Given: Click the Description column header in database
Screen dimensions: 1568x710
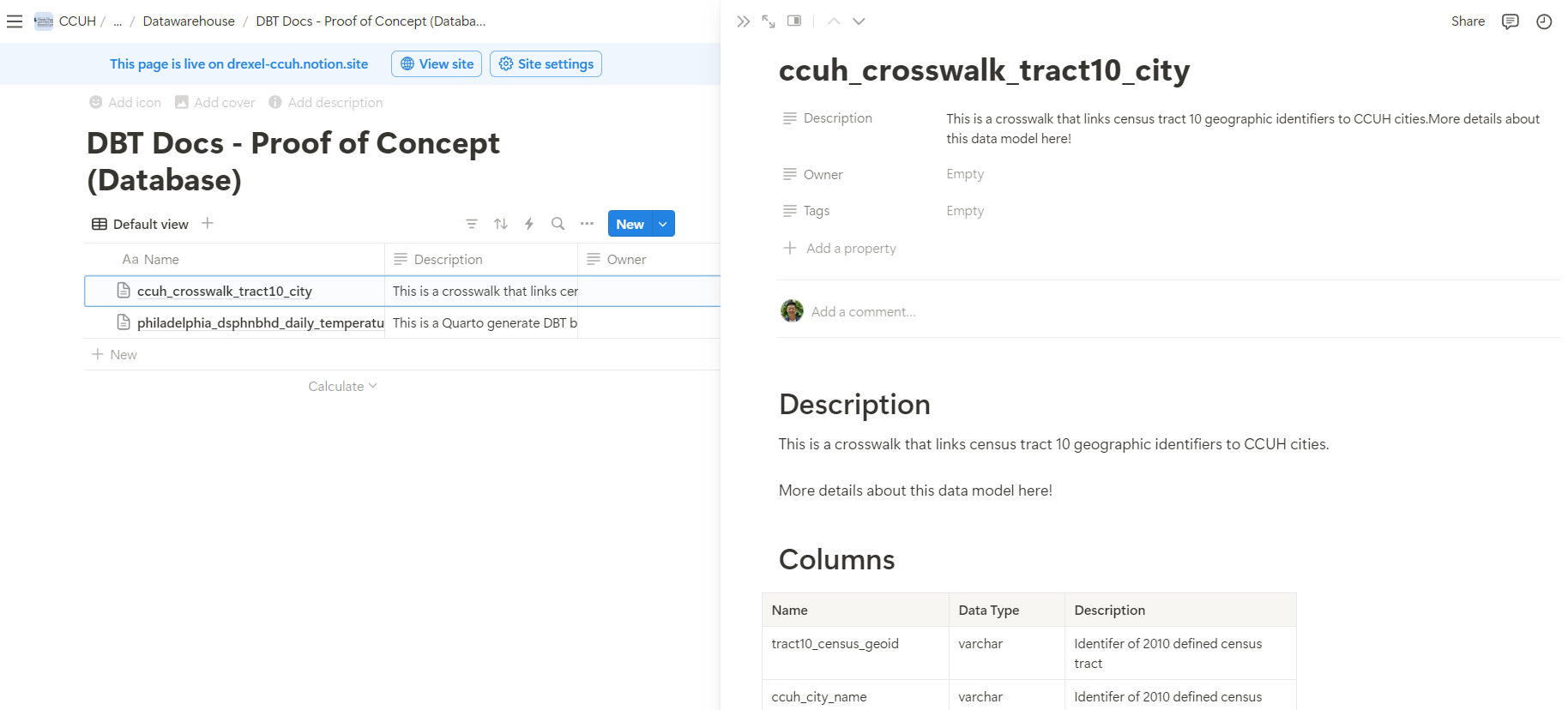Looking at the screenshot, I should (x=481, y=259).
